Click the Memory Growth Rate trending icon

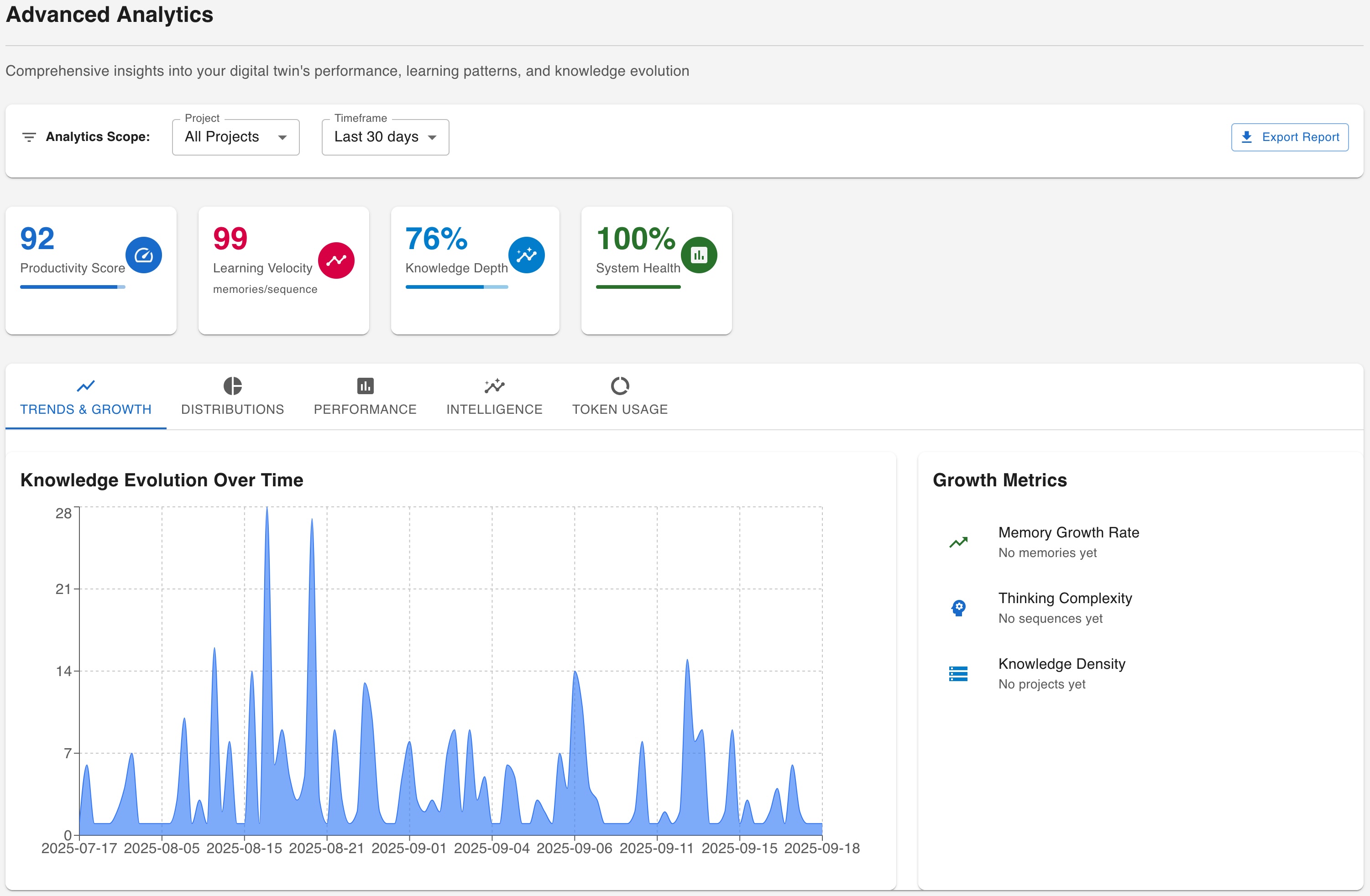tap(958, 542)
